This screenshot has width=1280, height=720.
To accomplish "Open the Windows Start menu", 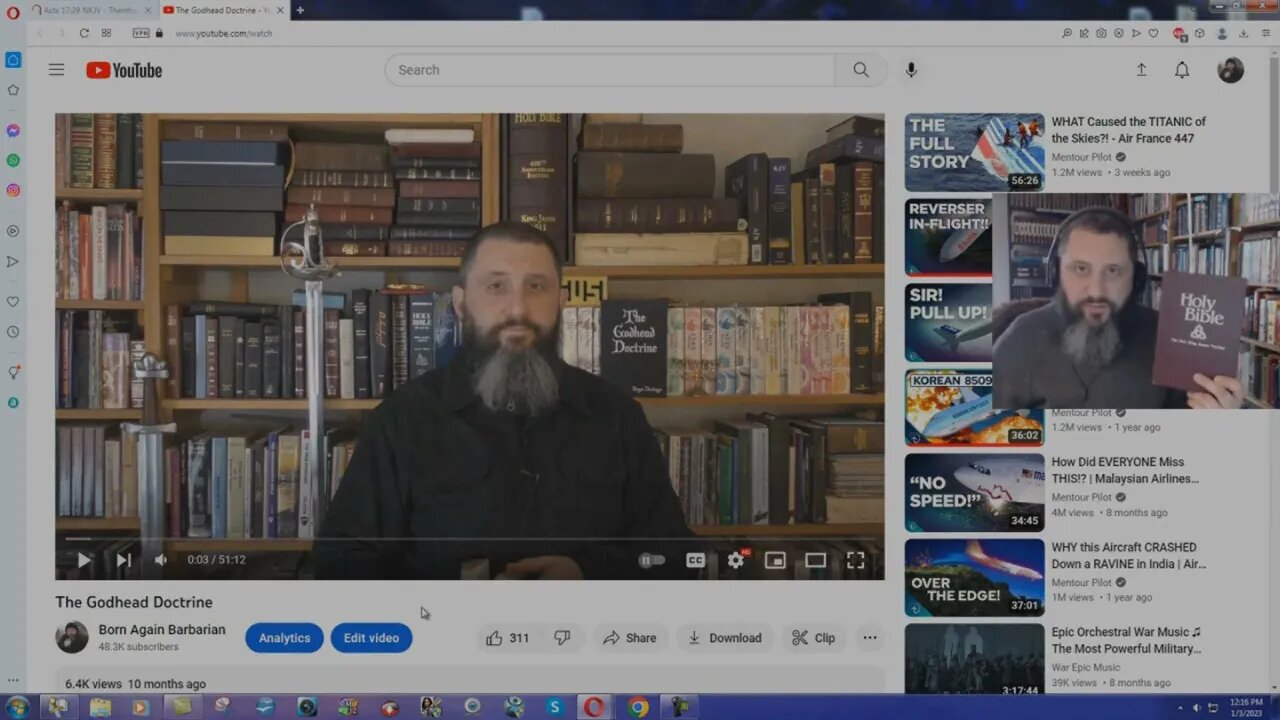I will [17, 707].
